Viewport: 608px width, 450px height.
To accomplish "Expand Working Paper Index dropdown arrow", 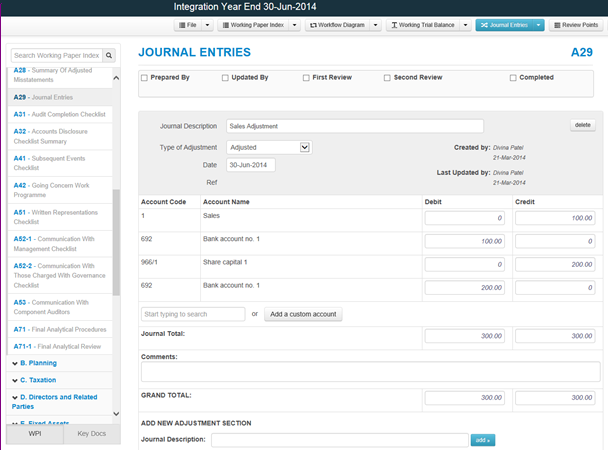I will [295, 25].
